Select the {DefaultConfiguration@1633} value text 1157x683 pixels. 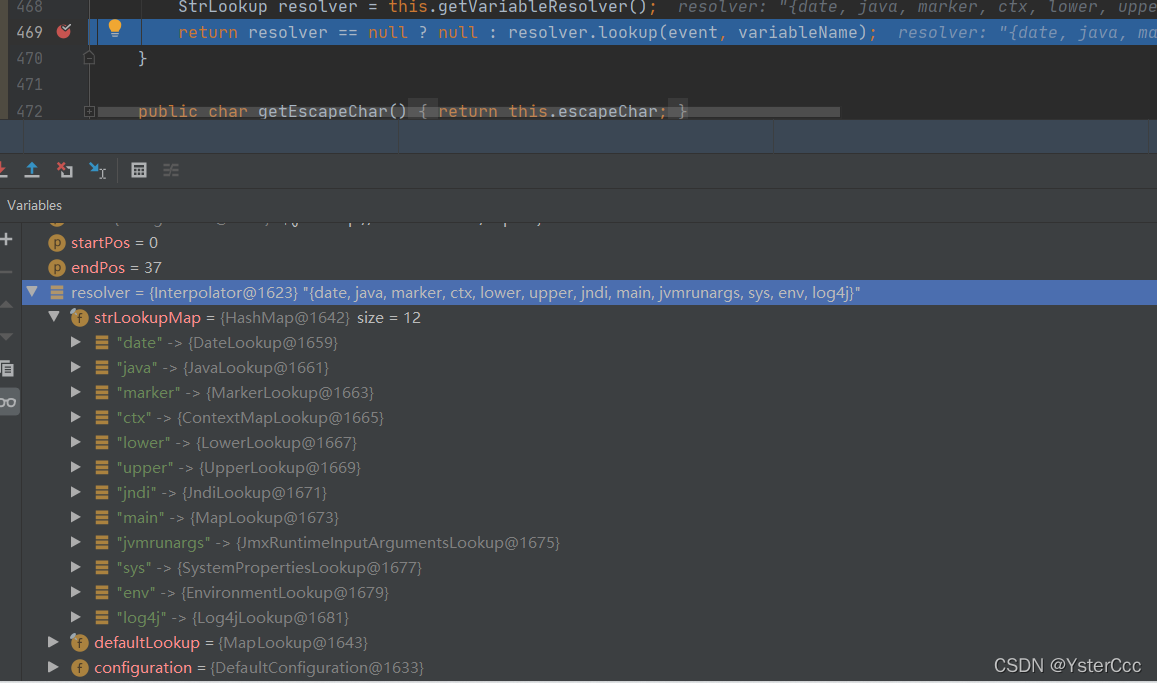317,668
